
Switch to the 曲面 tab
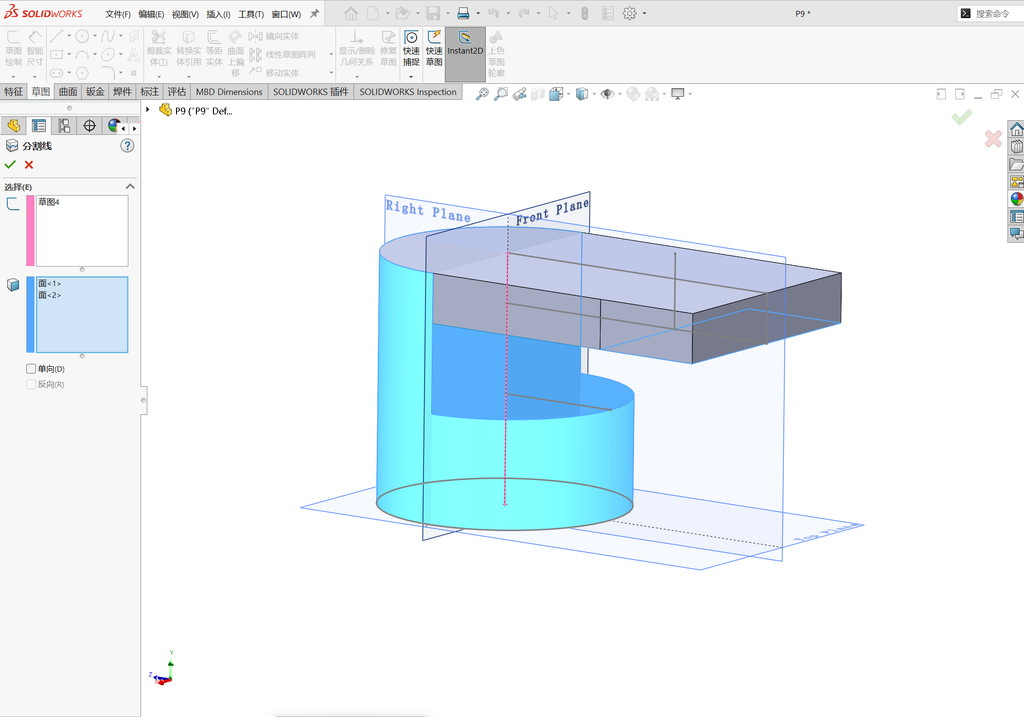point(68,91)
